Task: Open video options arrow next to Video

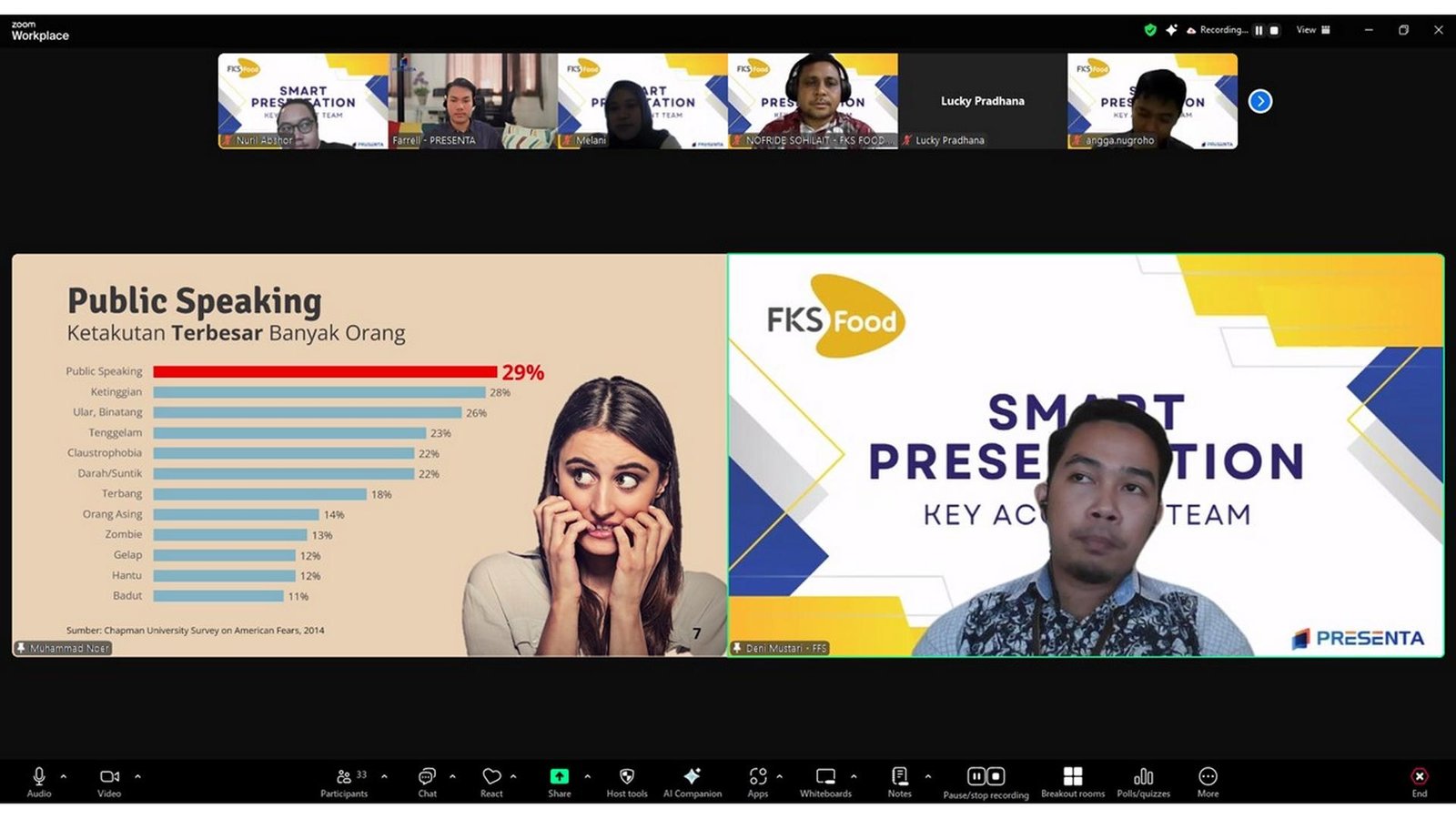Action: tap(137, 776)
